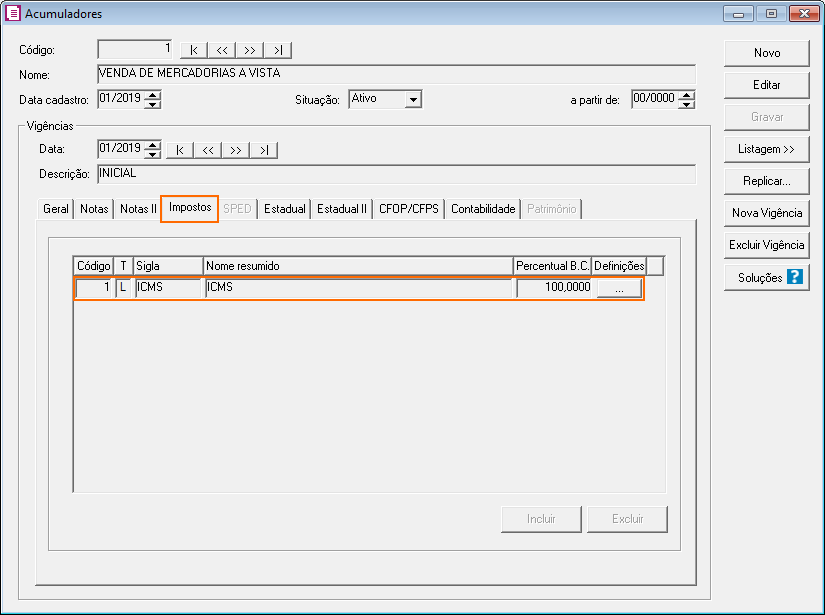The width and height of the screenshot is (825, 615).
Task: Go to previous record next to Código
Action: point(222,50)
